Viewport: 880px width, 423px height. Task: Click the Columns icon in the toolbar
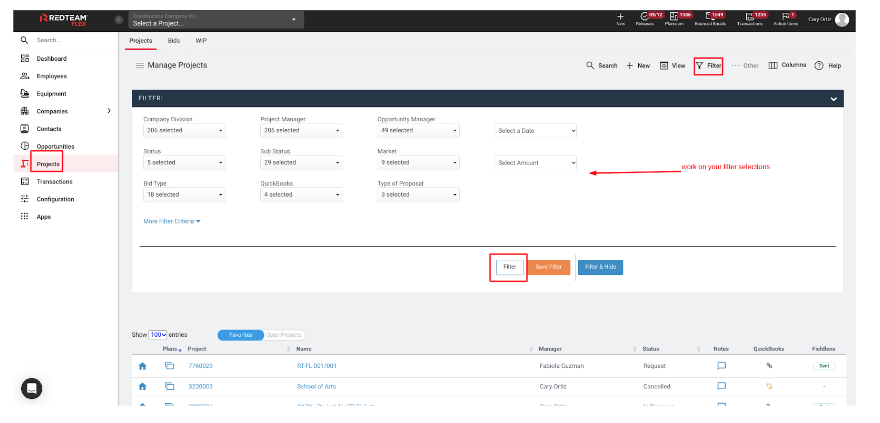(x=773, y=65)
